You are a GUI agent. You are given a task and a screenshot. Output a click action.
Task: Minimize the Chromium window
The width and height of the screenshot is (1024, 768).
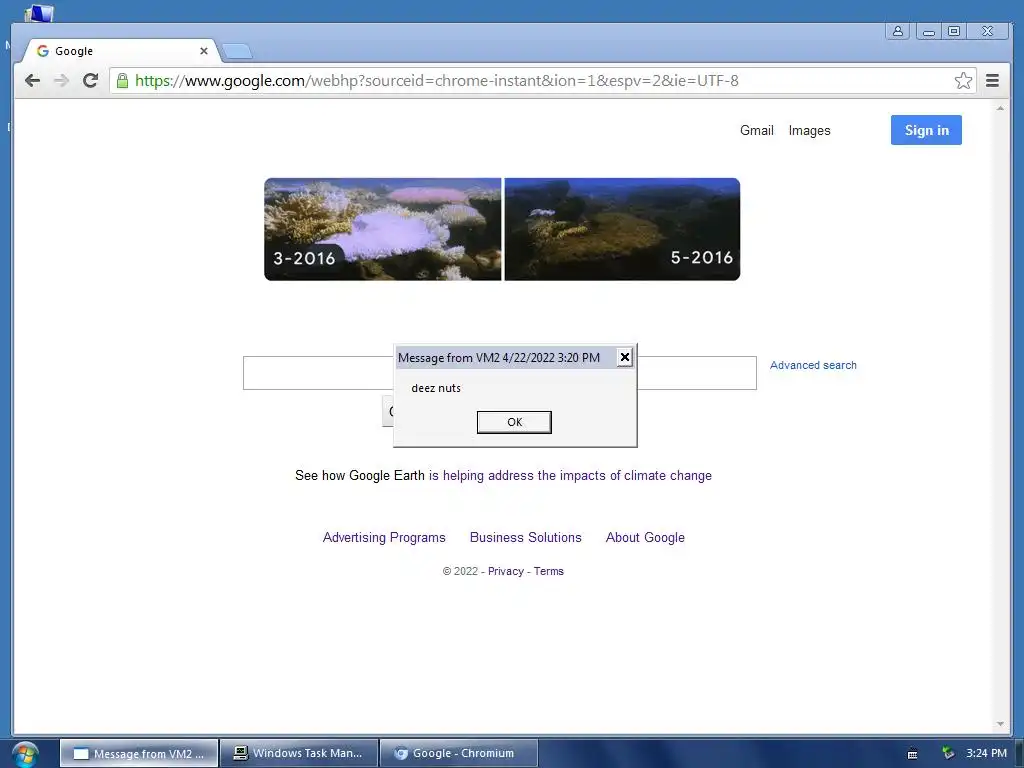(x=929, y=31)
